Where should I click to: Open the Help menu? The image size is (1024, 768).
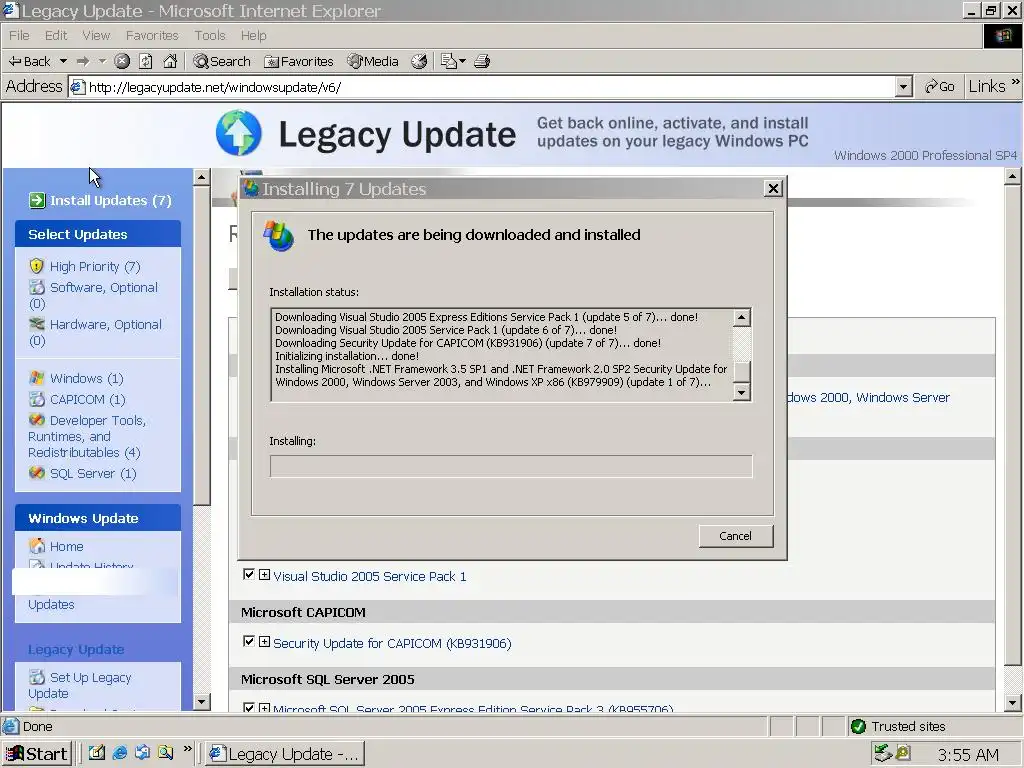(x=253, y=35)
